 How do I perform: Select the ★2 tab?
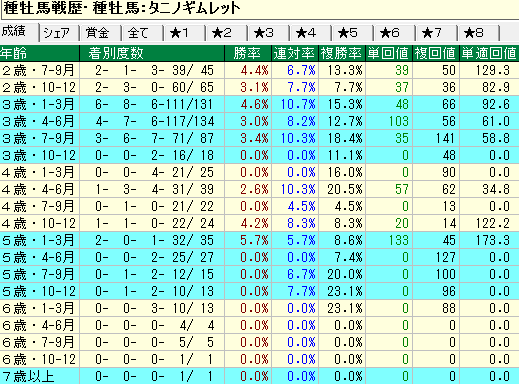(x=227, y=33)
